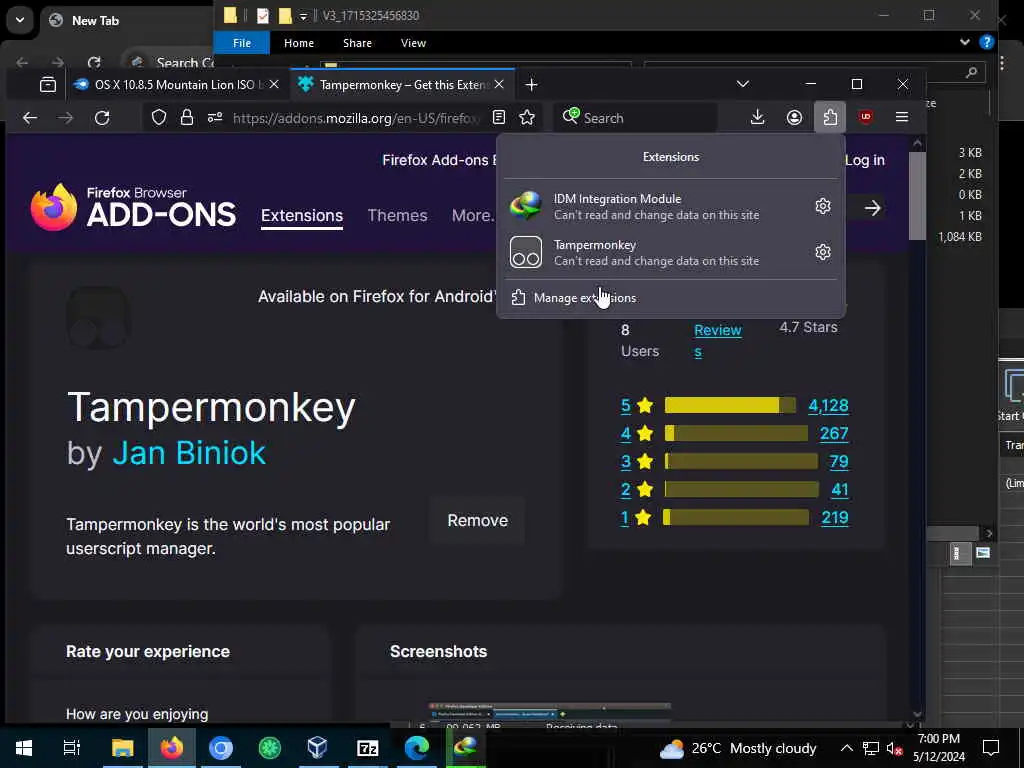1024x768 pixels.
Task: Open Home ribbon tab in Explorer window
Action: click(x=299, y=43)
